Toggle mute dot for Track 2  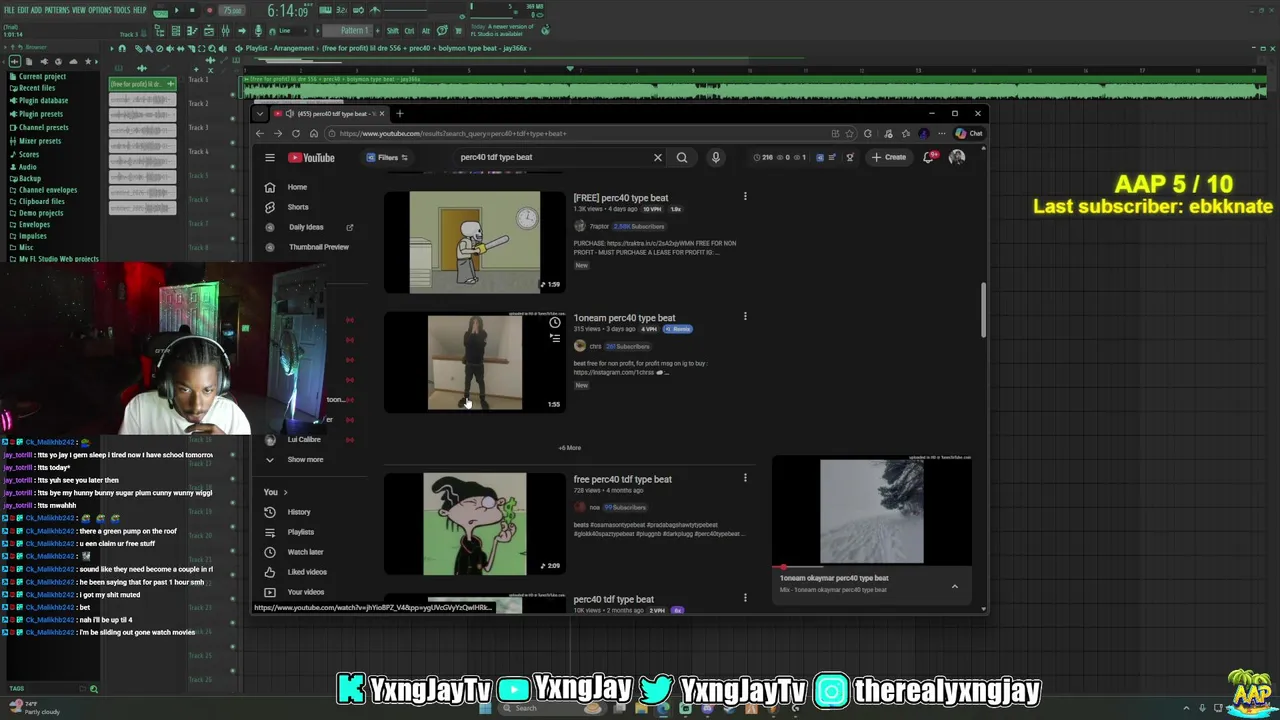[233, 118]
